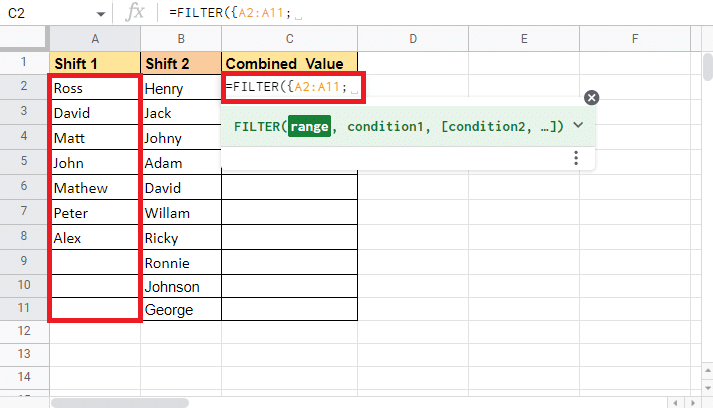Image resolution: width=713 pixels, height=408 pixels.
Task: Select row 14 header
Action: coord(24,377)
